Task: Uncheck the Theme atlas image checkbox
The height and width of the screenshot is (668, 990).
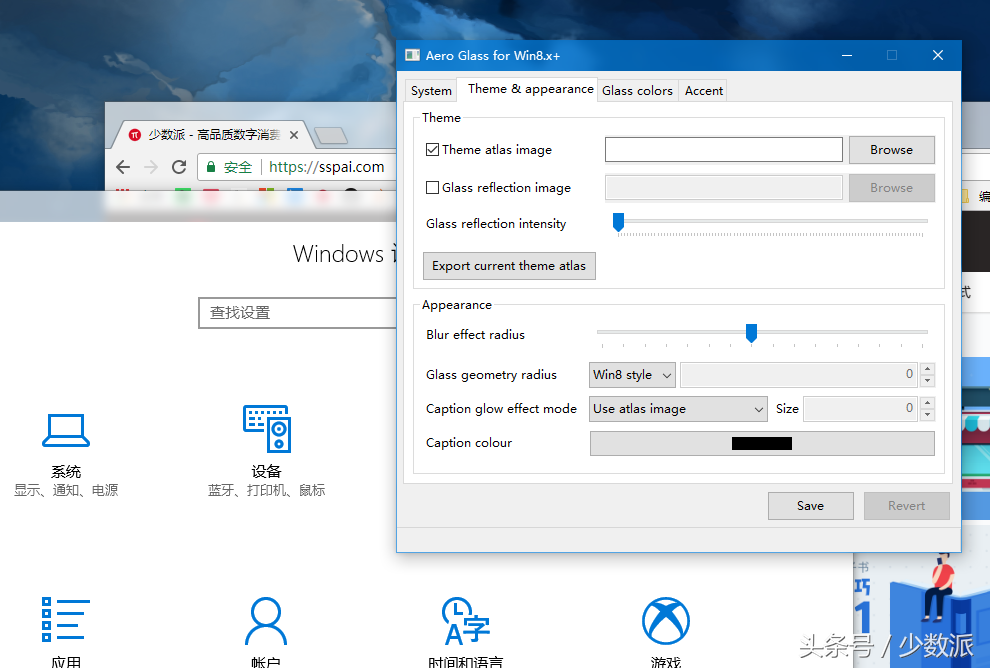Action: pos(433,150)
